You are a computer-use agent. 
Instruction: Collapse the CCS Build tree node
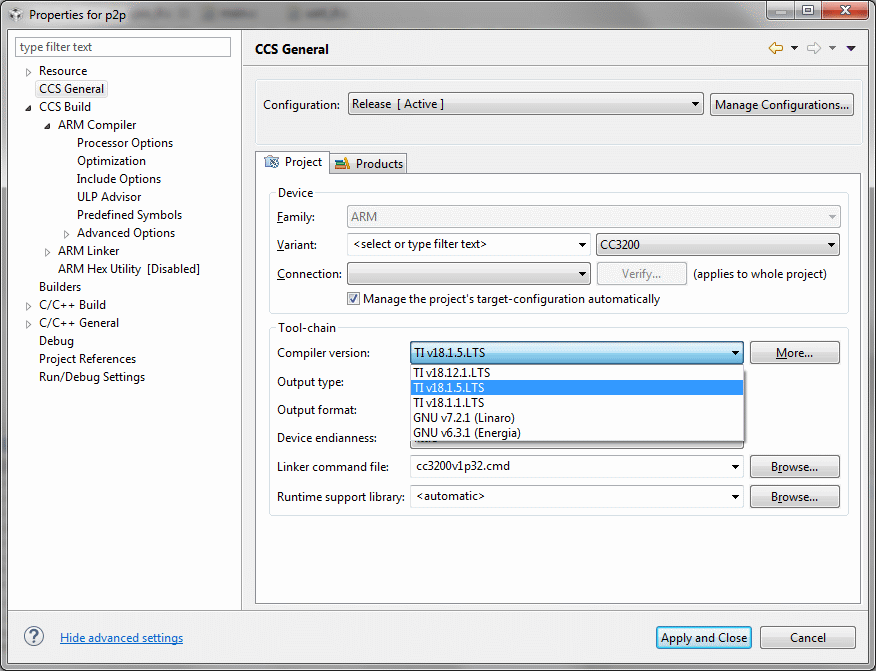point(28,108)
